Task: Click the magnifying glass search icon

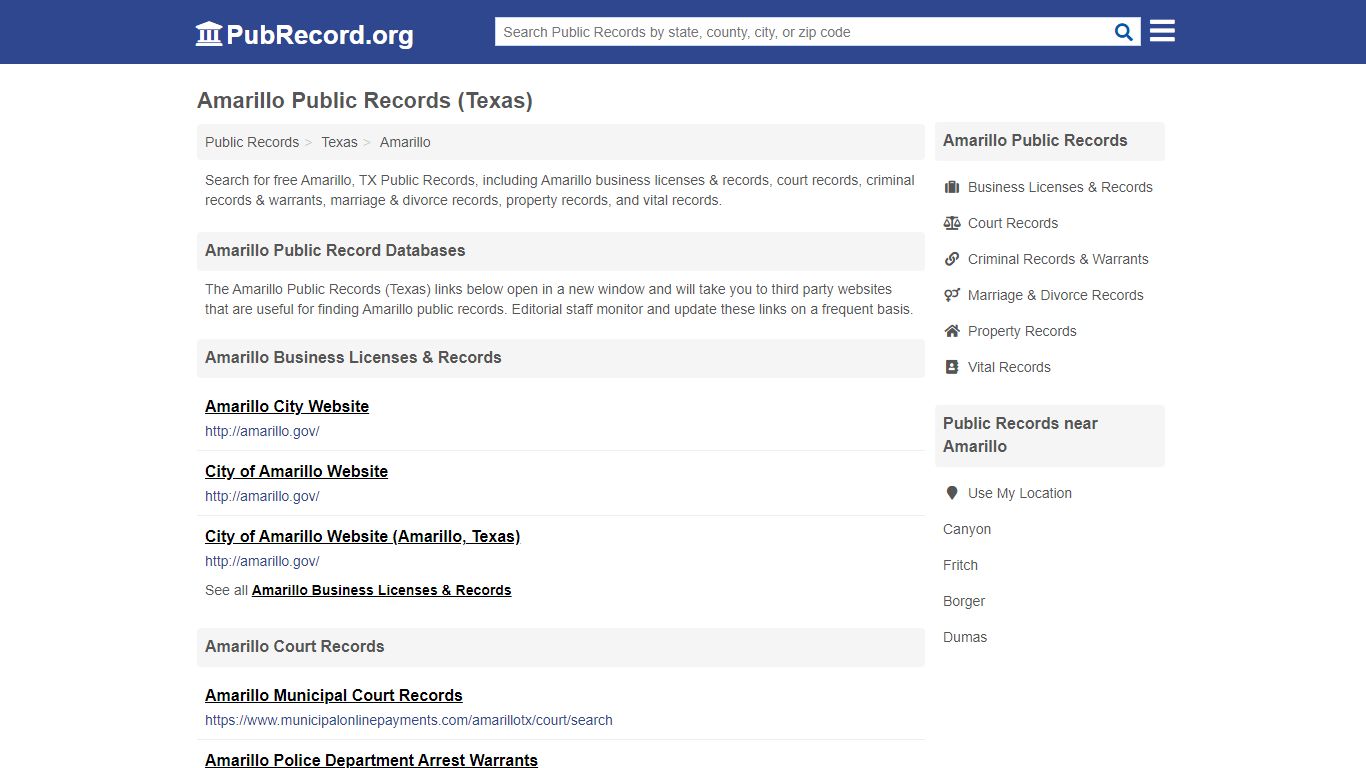Action: click(x=1124, y=32)
